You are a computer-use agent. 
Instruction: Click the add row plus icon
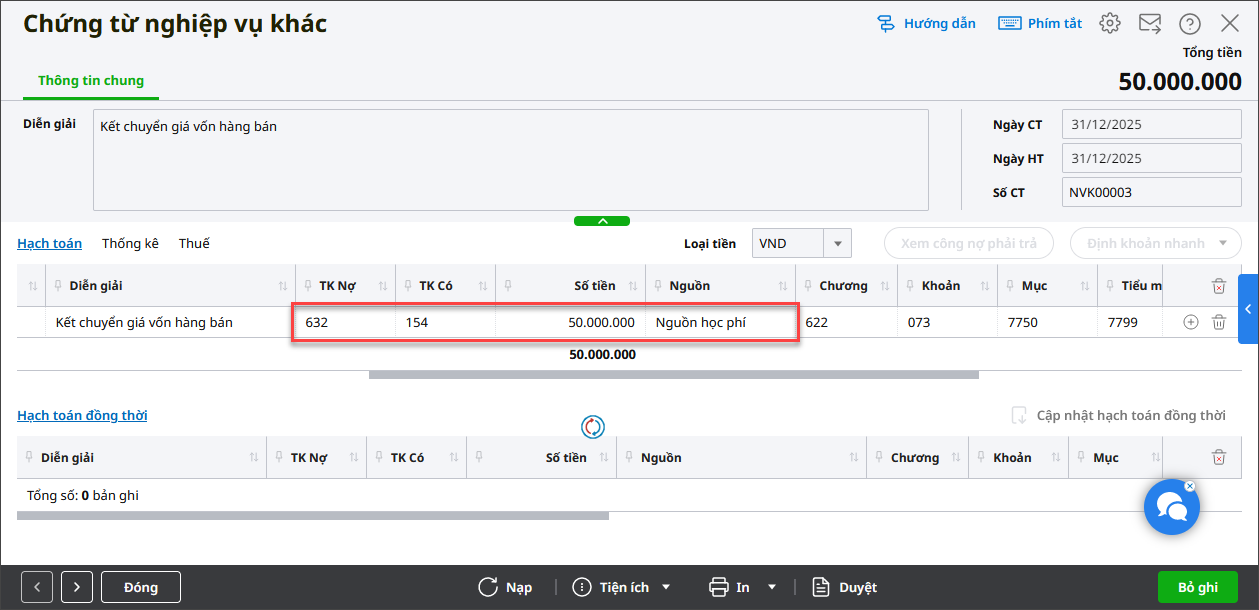tap(1190, 322)
